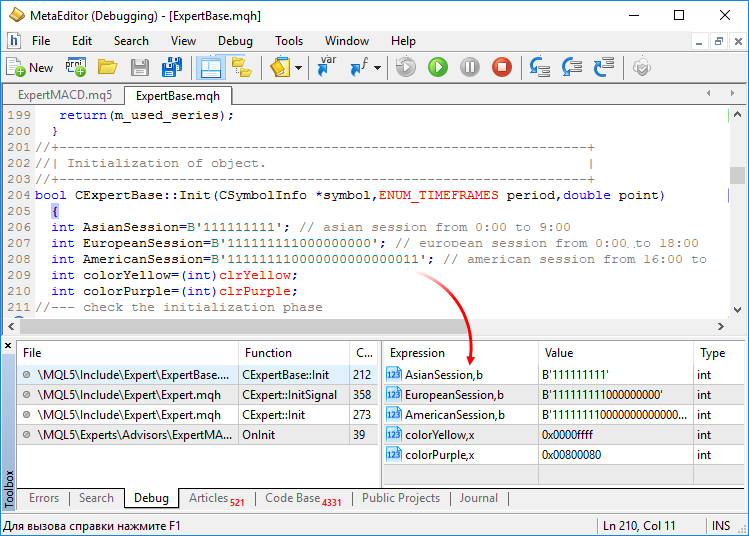Close the Toolbox panel with X
749x536 pixels.
[8, 345]
